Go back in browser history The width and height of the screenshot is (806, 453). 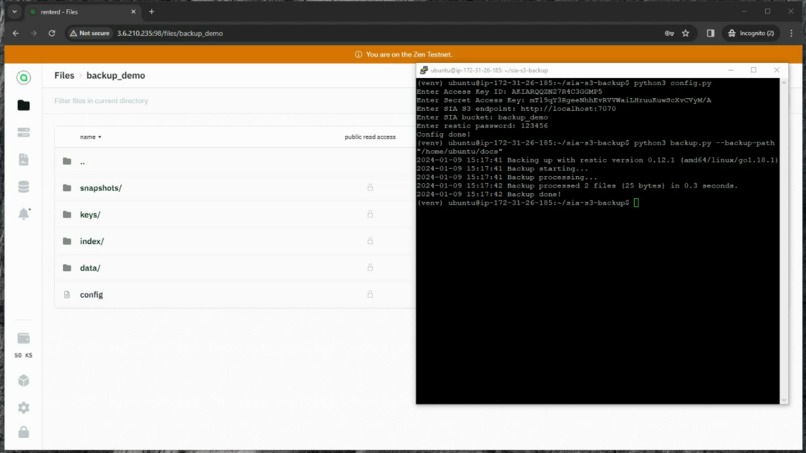point(16,33)
